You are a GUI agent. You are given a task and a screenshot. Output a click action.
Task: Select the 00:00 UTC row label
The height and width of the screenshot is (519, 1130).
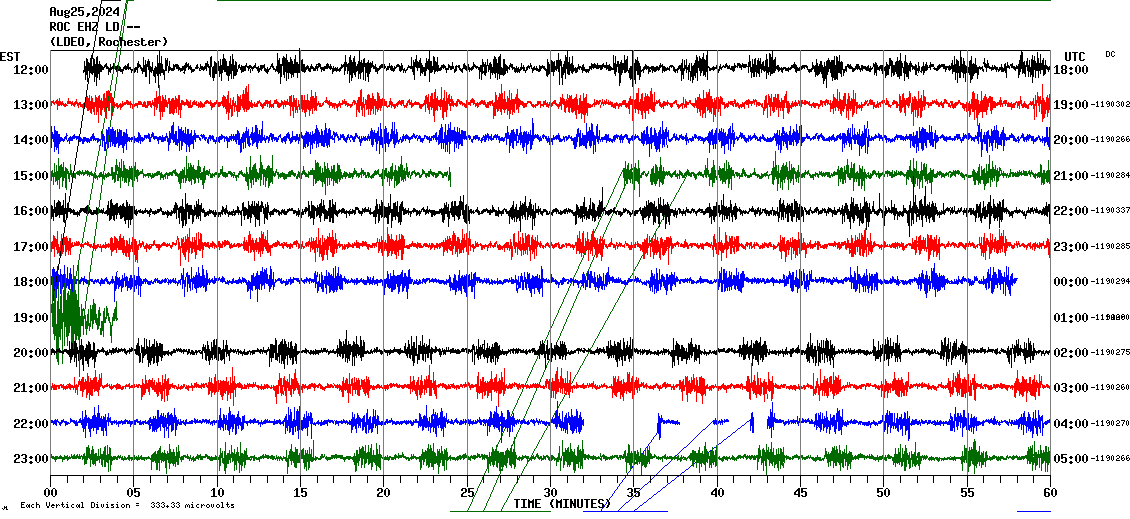1071,282
